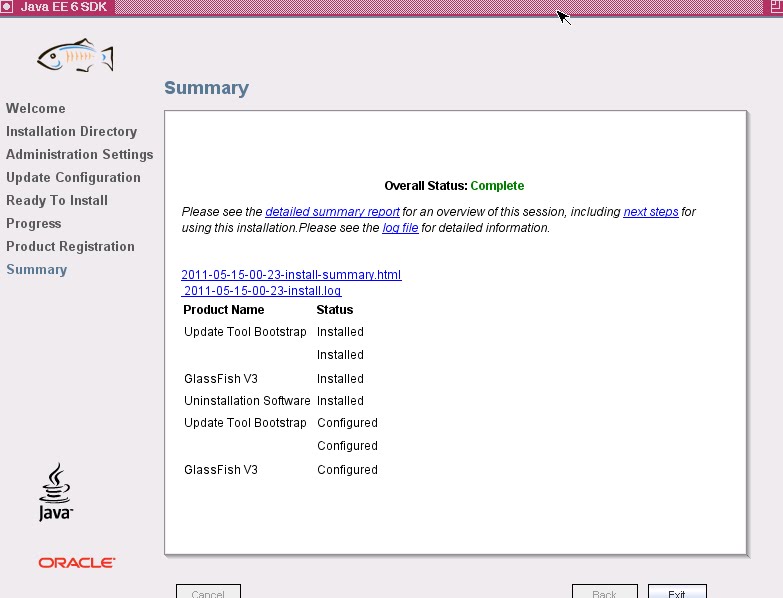Viewport: 783px width, 598px height.
Task: Click the Java coffee cup logo
Action: point(55,492)
